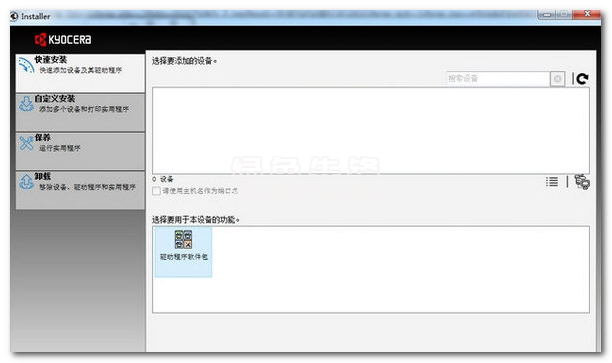Focus the 搜索设备 search box

point(498,79)
